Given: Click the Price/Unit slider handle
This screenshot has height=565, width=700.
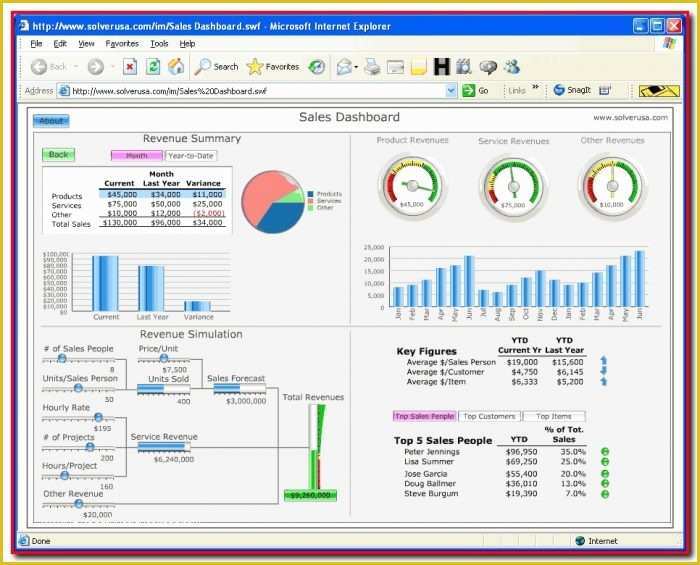Looking at the screenshot, I should 164,358.
